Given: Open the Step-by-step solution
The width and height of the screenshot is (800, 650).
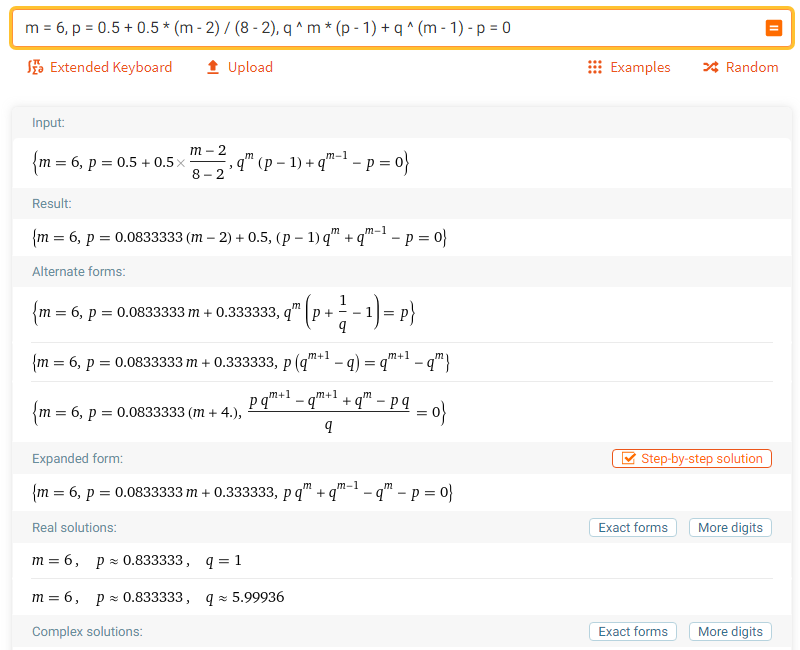Looking at the screenshot, I should (692, 459).
